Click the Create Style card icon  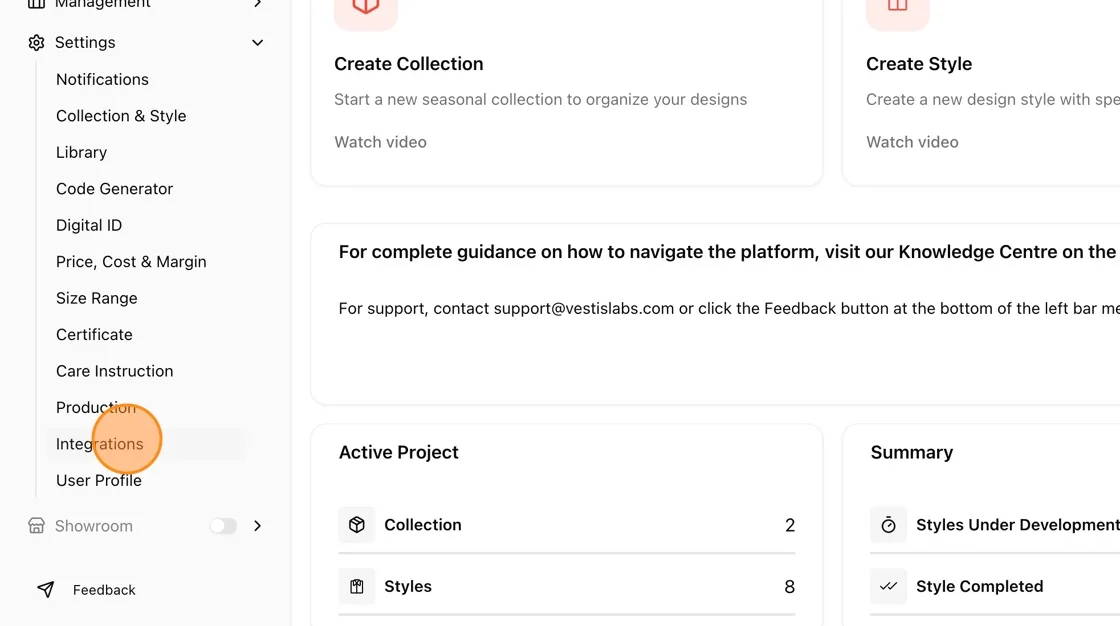pos(898,8)
